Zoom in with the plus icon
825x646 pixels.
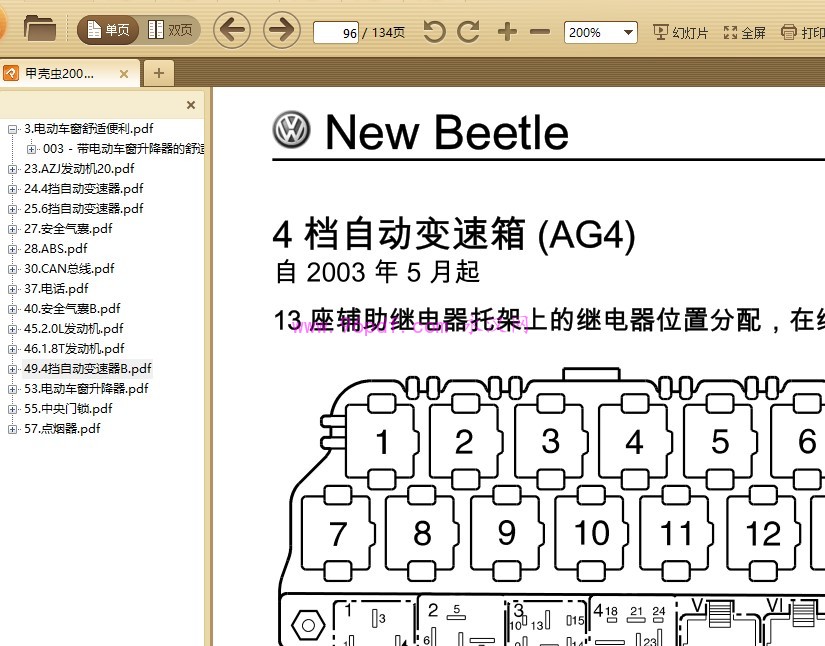point(507,32)
